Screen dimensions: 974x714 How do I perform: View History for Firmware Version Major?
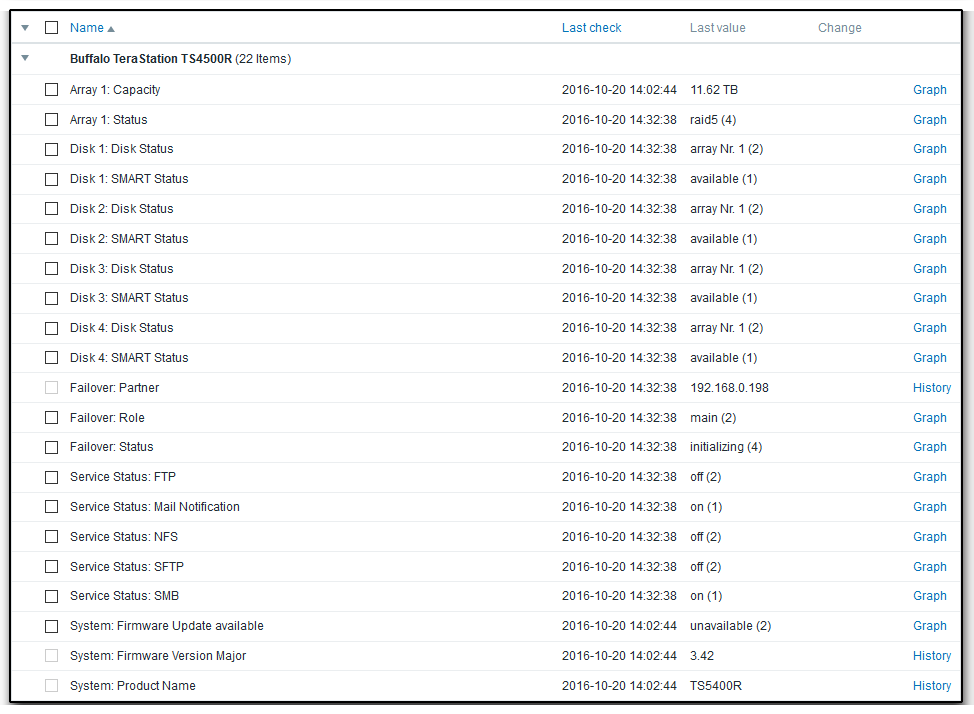coord(931,656)
